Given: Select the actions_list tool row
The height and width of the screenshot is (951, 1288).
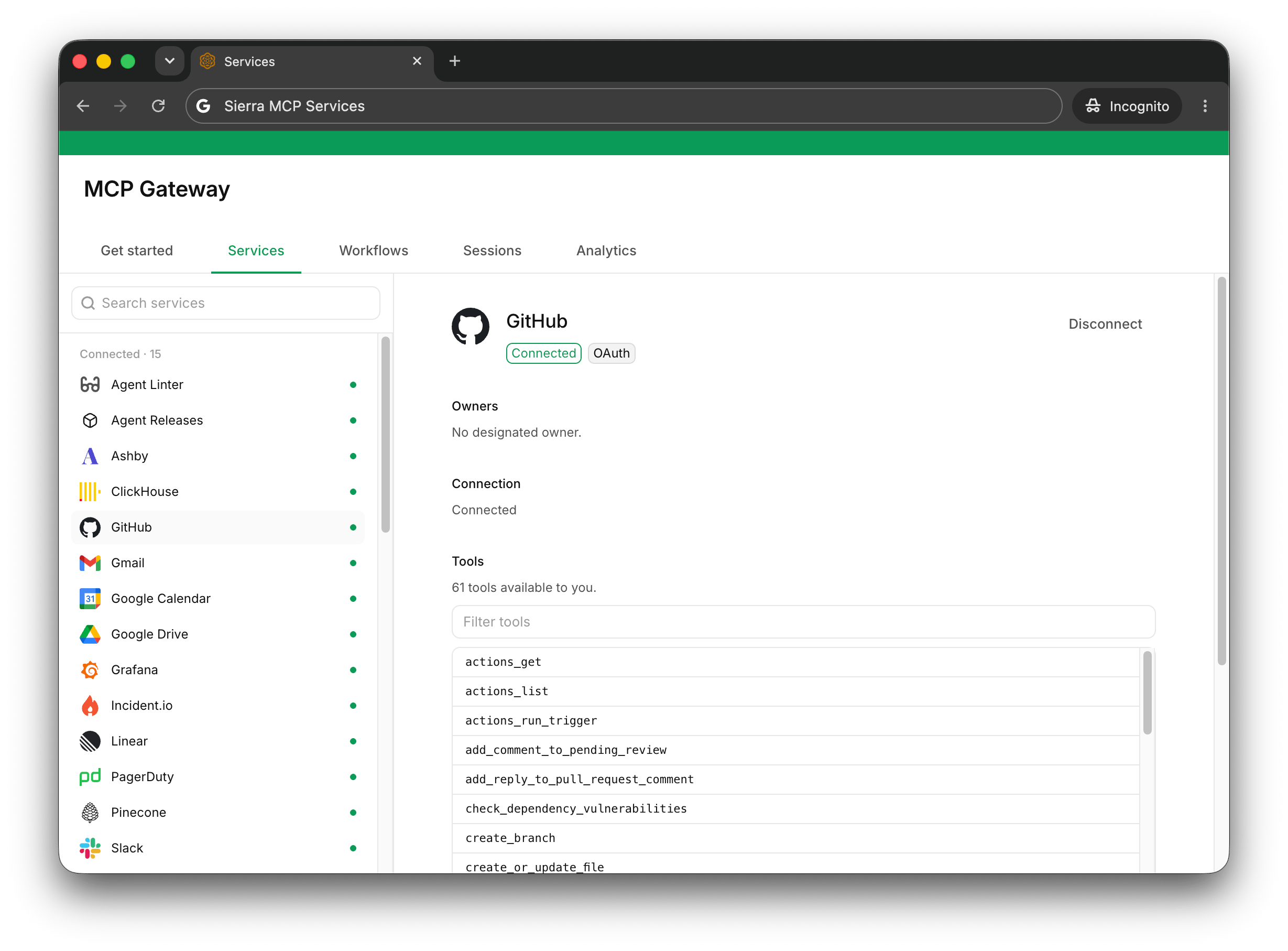Looking at the screenshot, I should [795, 692].
